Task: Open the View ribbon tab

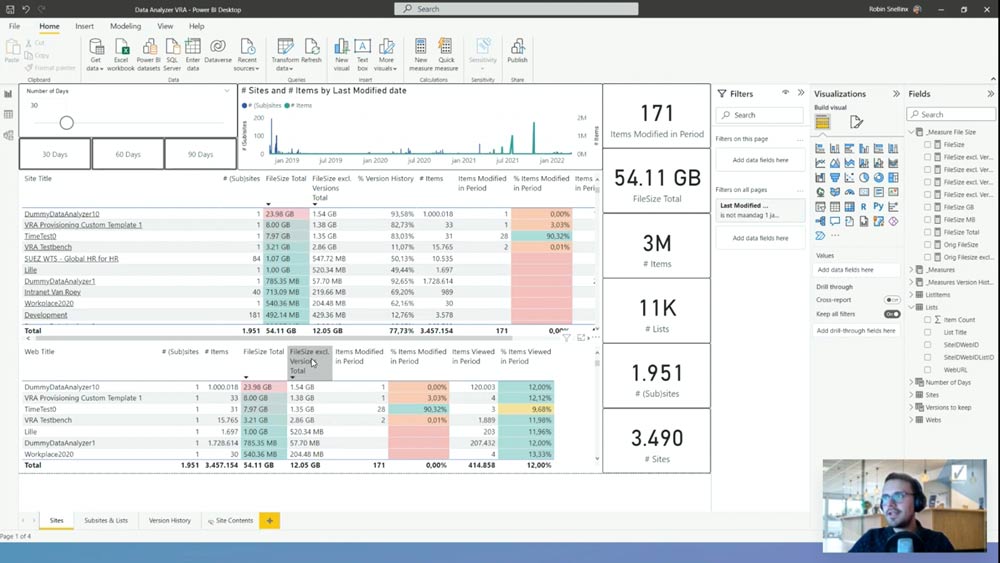Action: [165, 26]
